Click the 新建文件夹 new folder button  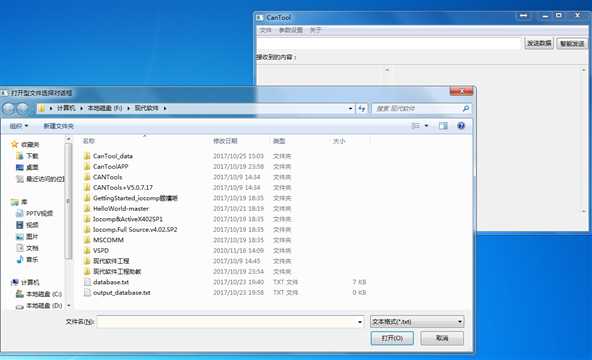click(x=59, y=126)
